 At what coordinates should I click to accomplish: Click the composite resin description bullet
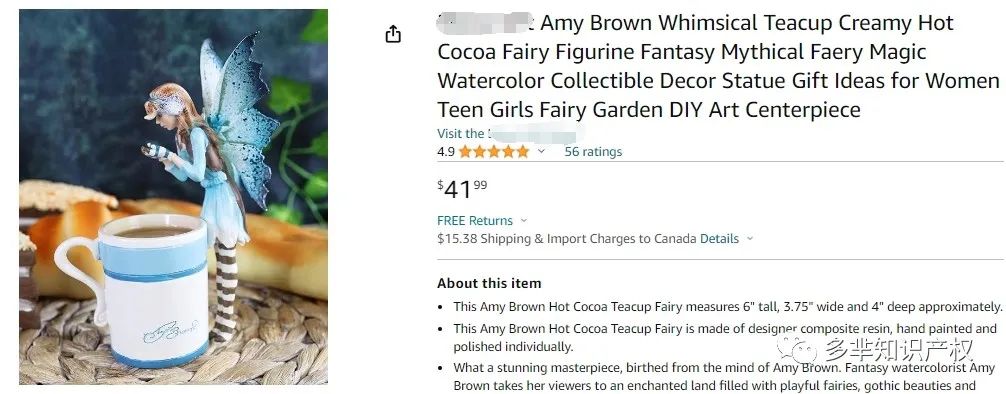[725, 338]
